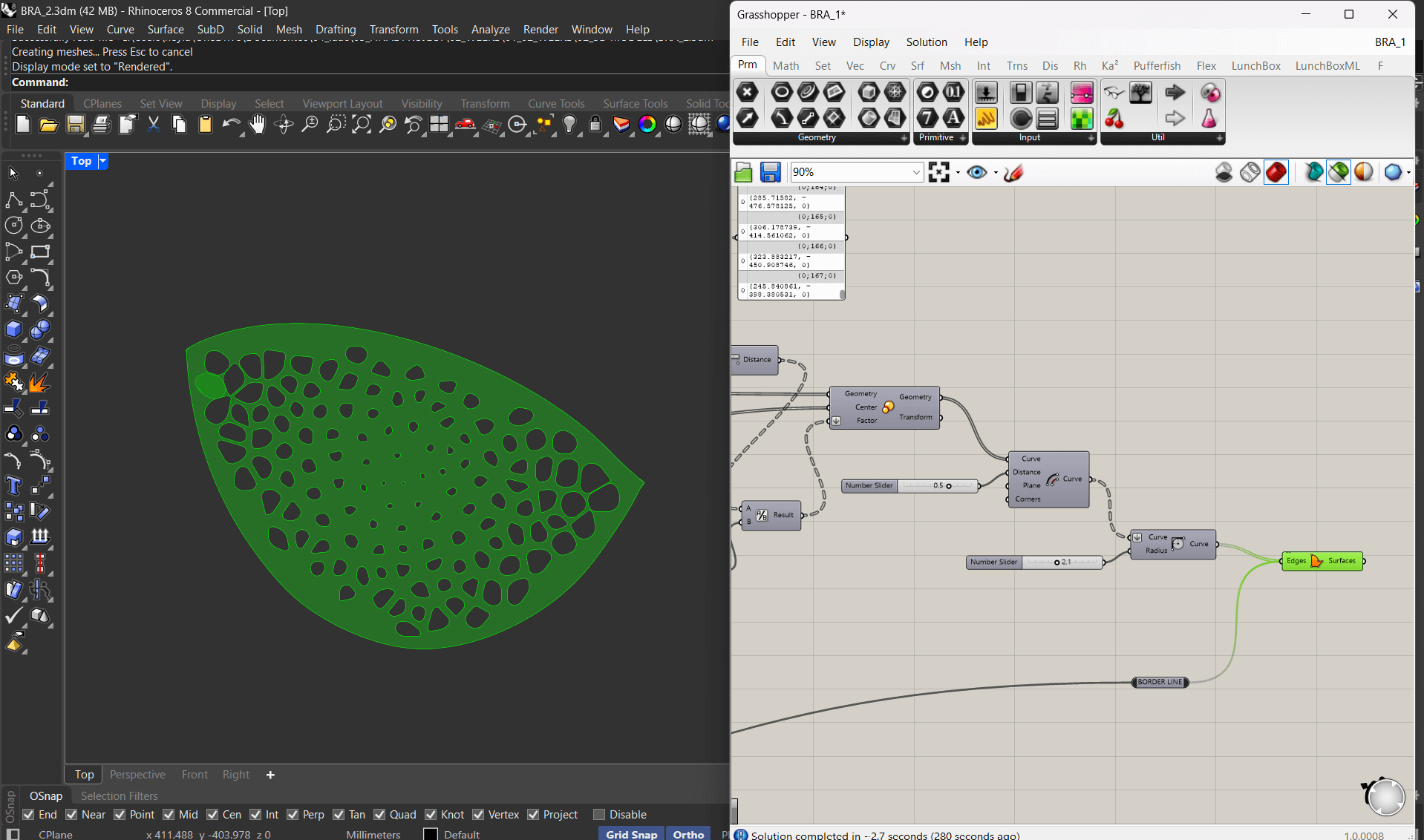Select the Text tool in sidebar
The height and width of the screenshot is (840, 1424).
[13, 486]
